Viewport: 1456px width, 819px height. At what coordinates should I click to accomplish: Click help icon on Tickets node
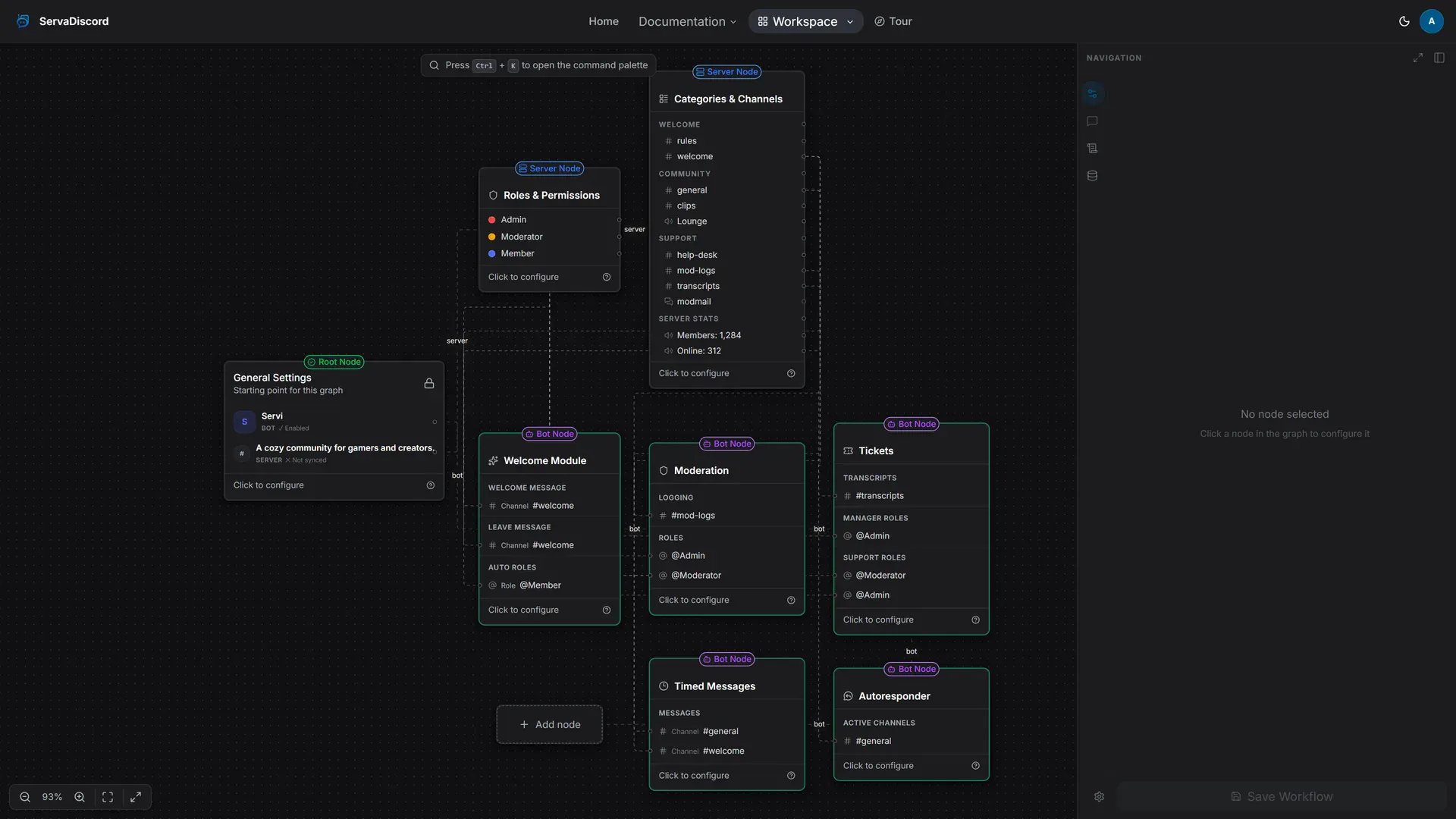pos(975,620)
